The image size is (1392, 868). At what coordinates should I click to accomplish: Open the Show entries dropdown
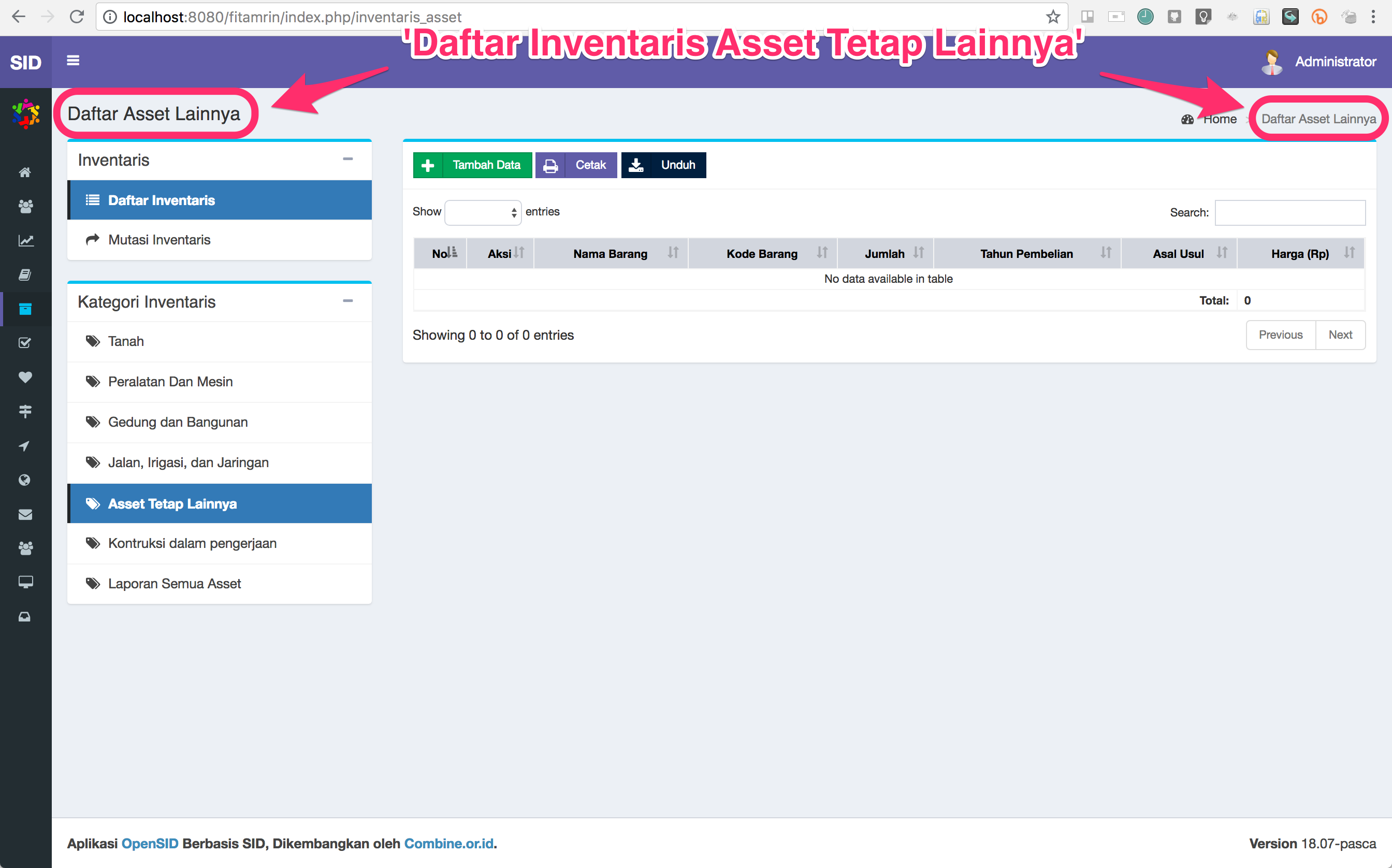(482, 212)
